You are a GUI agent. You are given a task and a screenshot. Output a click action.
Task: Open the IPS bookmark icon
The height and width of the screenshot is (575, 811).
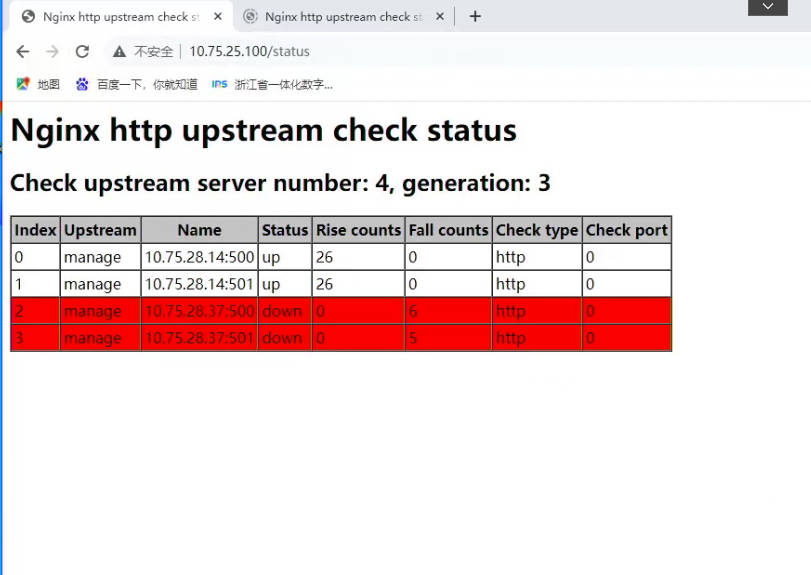(219, 84)
